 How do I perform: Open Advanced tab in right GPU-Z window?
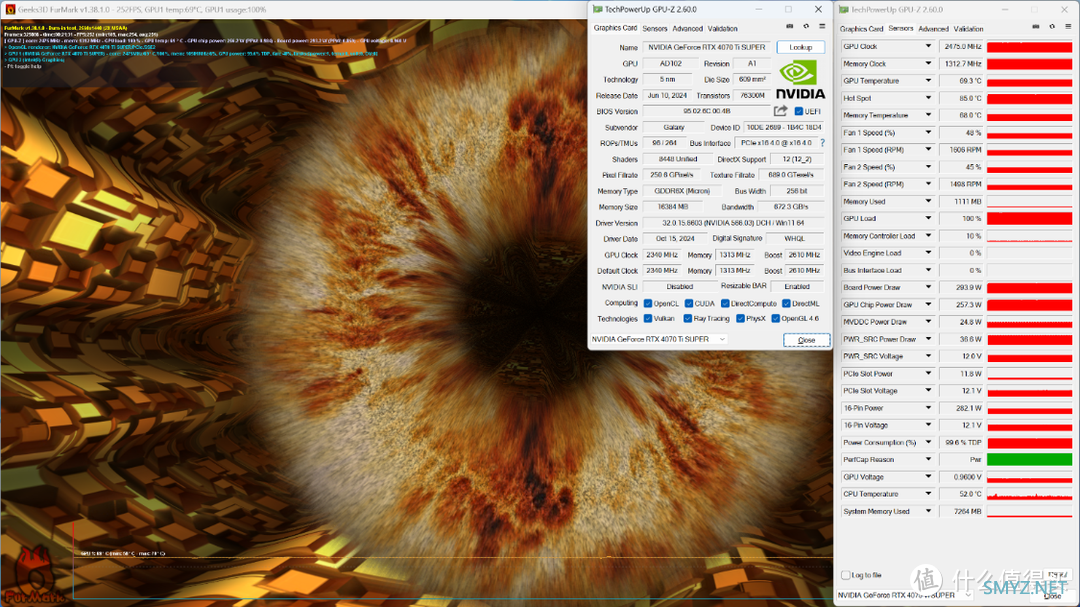click(933, 29)
